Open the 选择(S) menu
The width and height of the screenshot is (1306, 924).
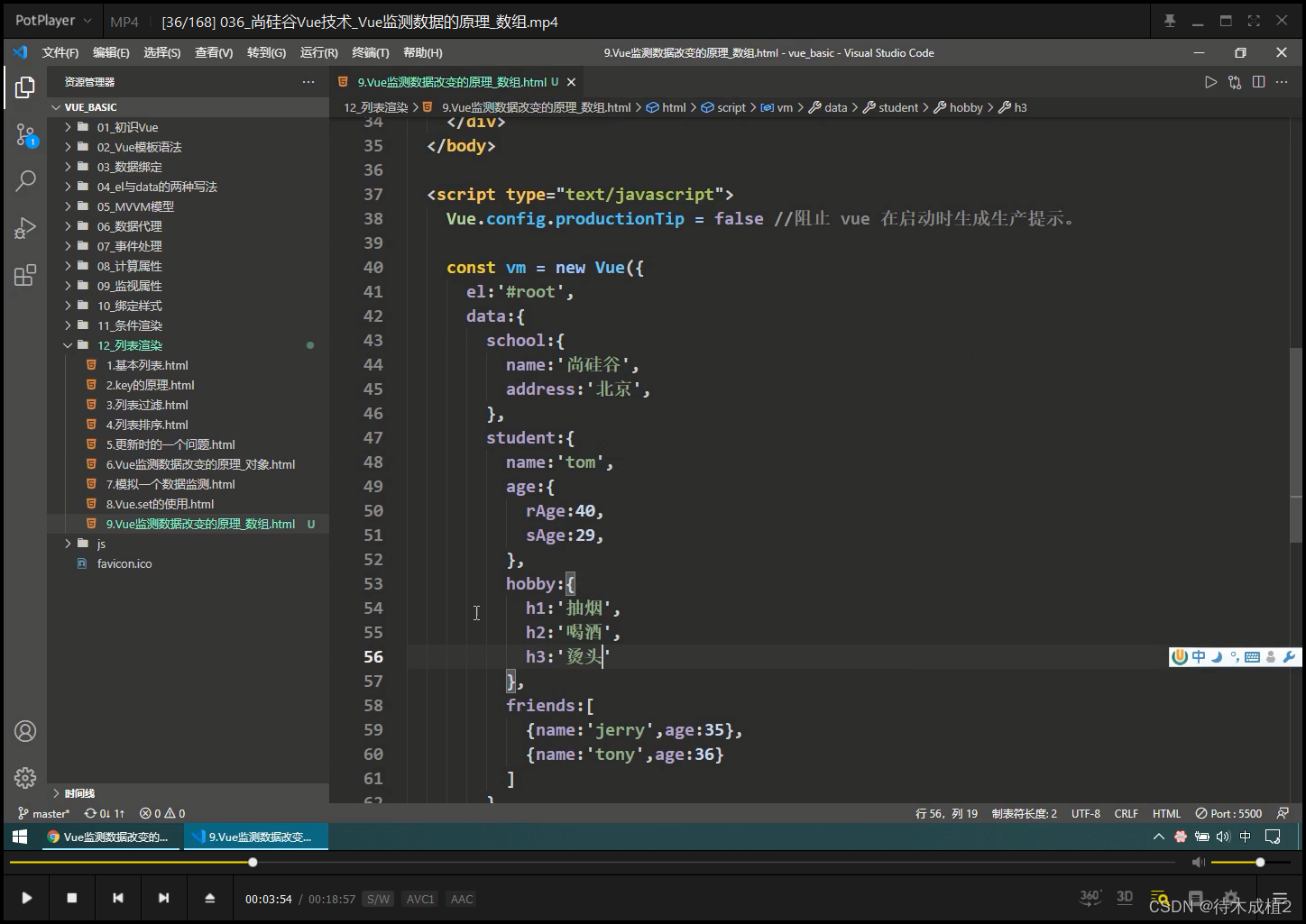click(x=162, y=53)
